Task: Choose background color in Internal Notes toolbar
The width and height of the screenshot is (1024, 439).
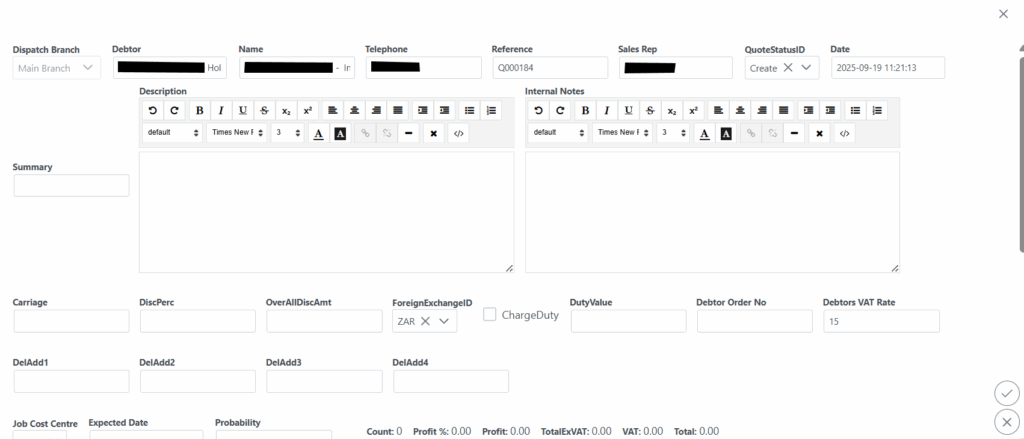Action: (x=725, y=132)
